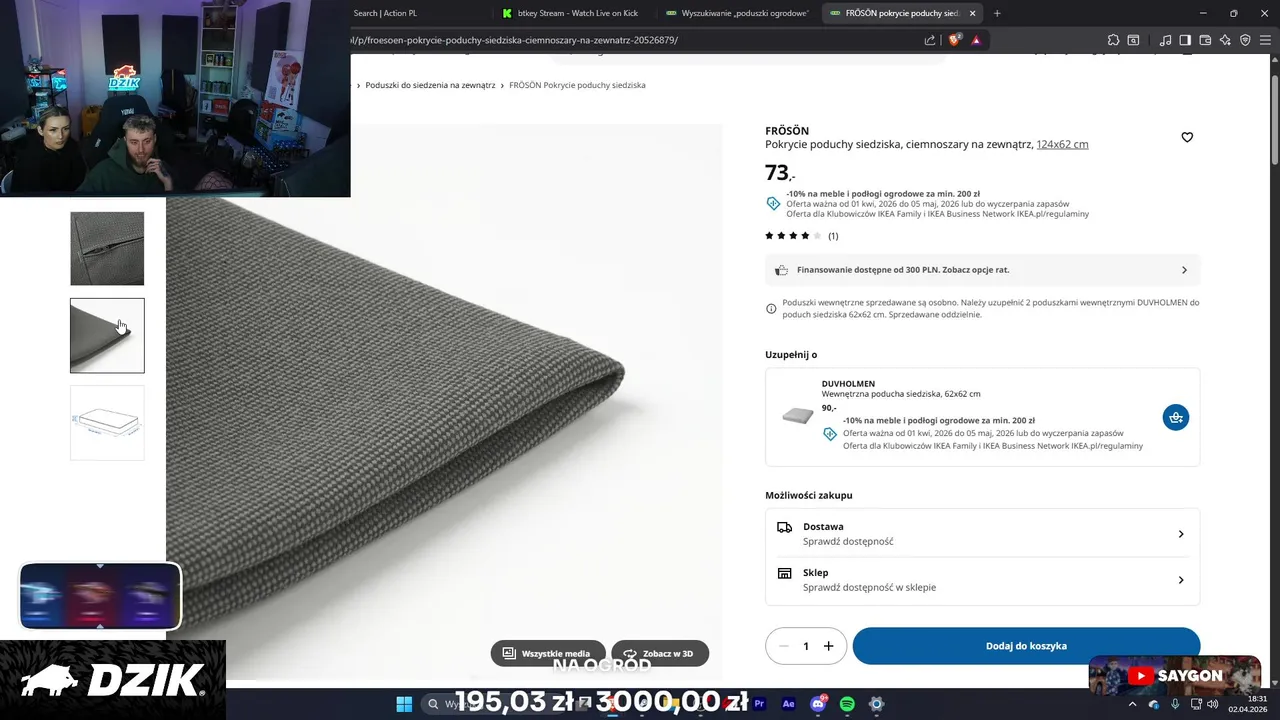This screenshot has height=720, width=1280.
Task: Open After Effects from taskbar
Action: click(x=789, y=704)
